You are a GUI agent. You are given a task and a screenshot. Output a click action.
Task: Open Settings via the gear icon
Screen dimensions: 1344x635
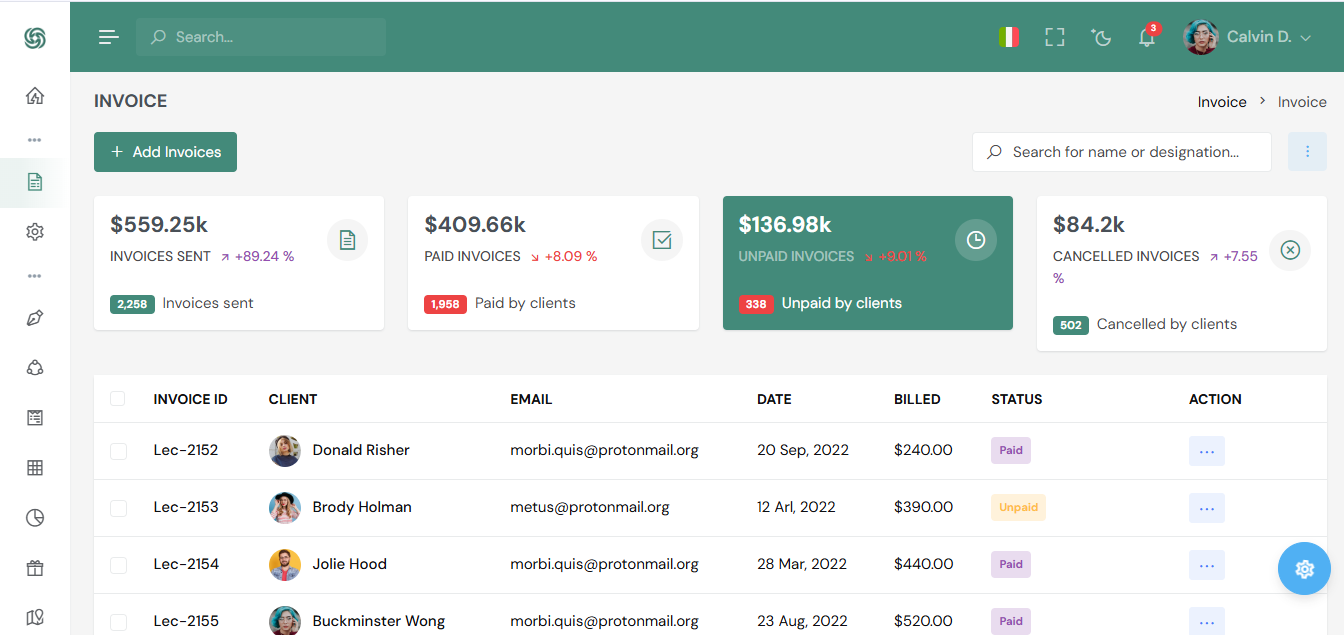35,231
